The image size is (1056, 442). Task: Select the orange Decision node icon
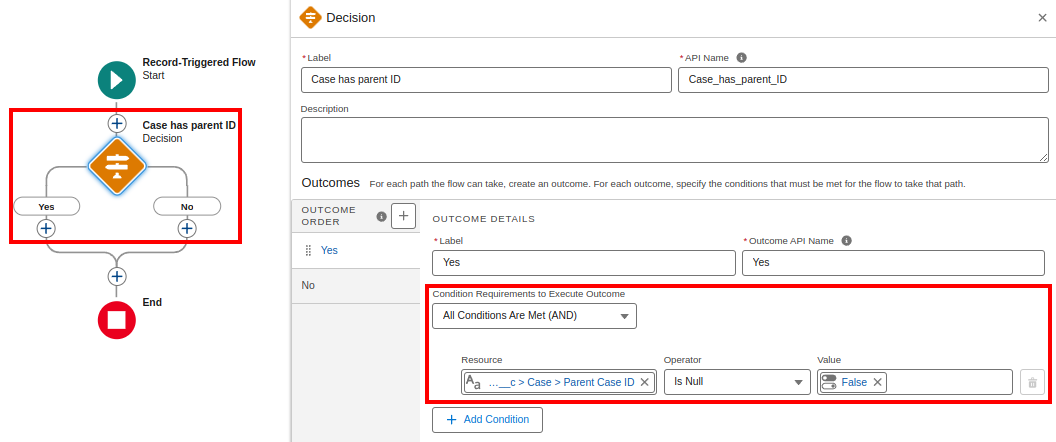pos(117,166)
